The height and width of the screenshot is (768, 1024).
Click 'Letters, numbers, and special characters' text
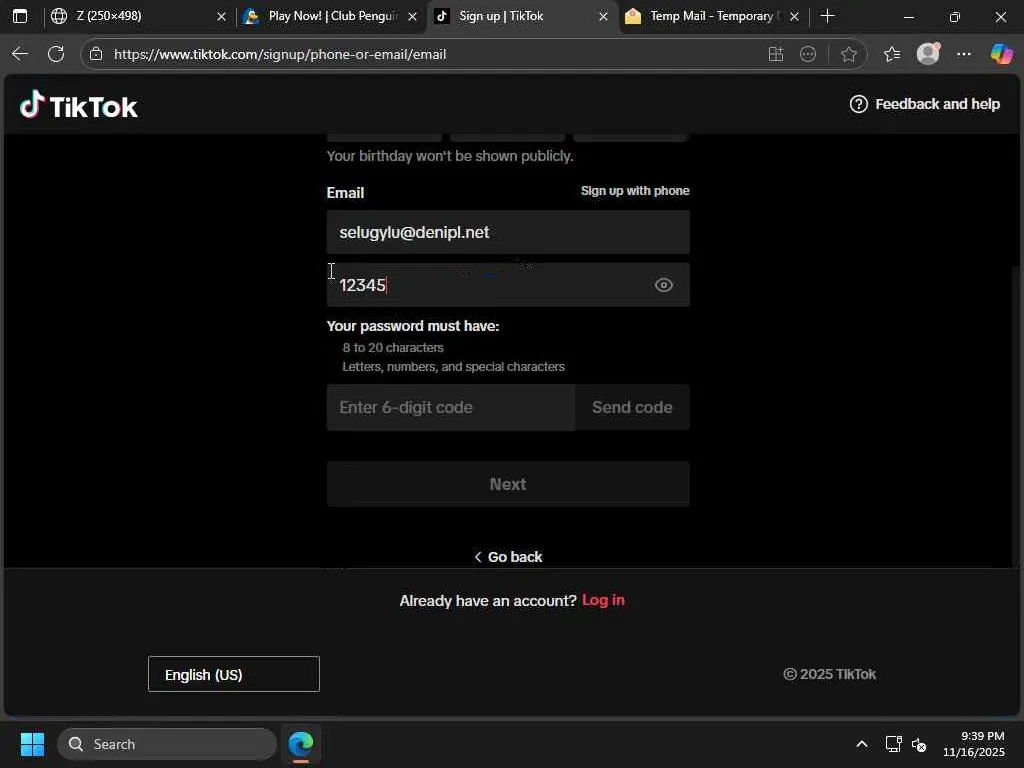click(453, 366)
